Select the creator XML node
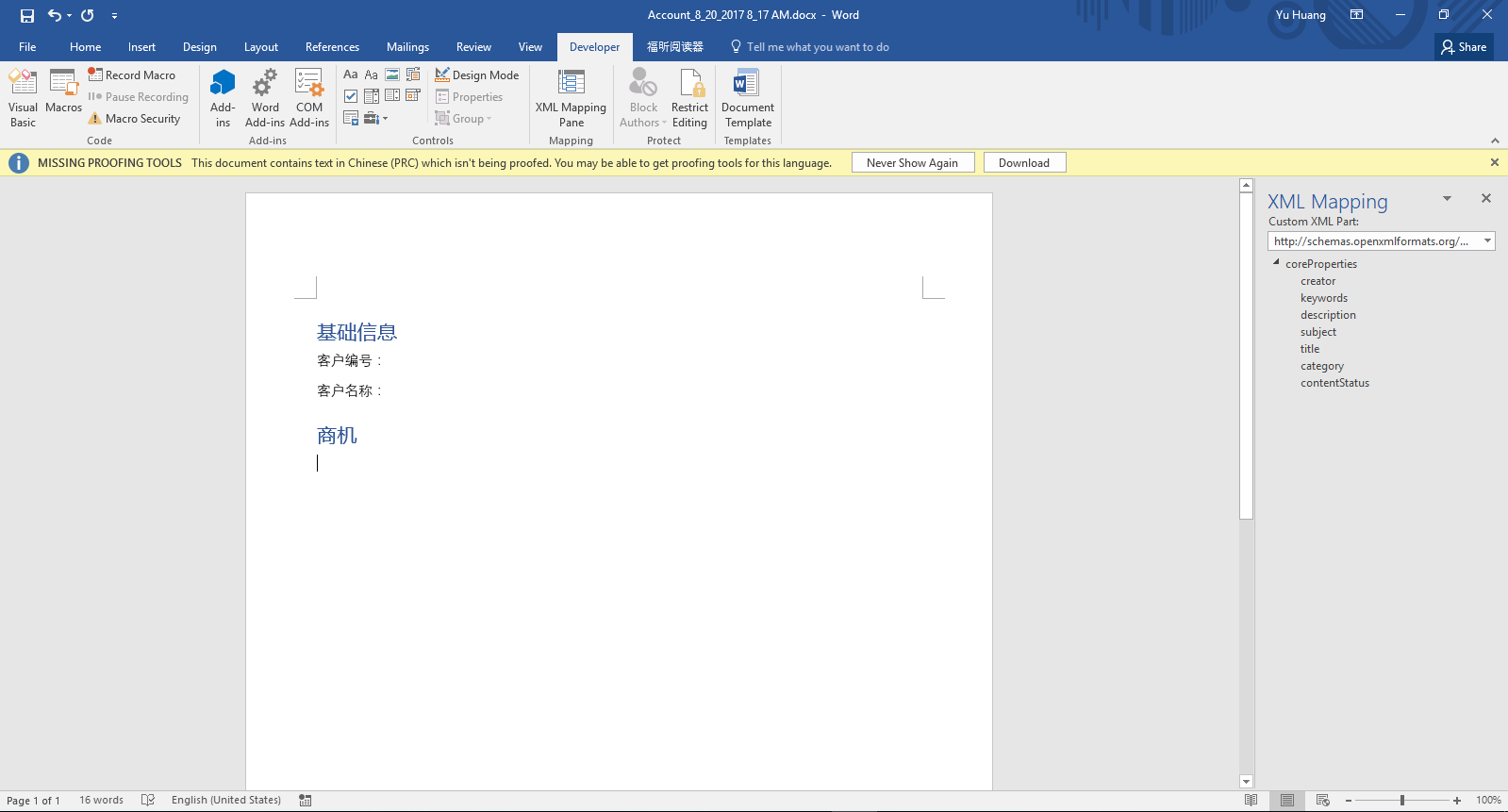1508x812 pixels. click(x=1317, y=281)
